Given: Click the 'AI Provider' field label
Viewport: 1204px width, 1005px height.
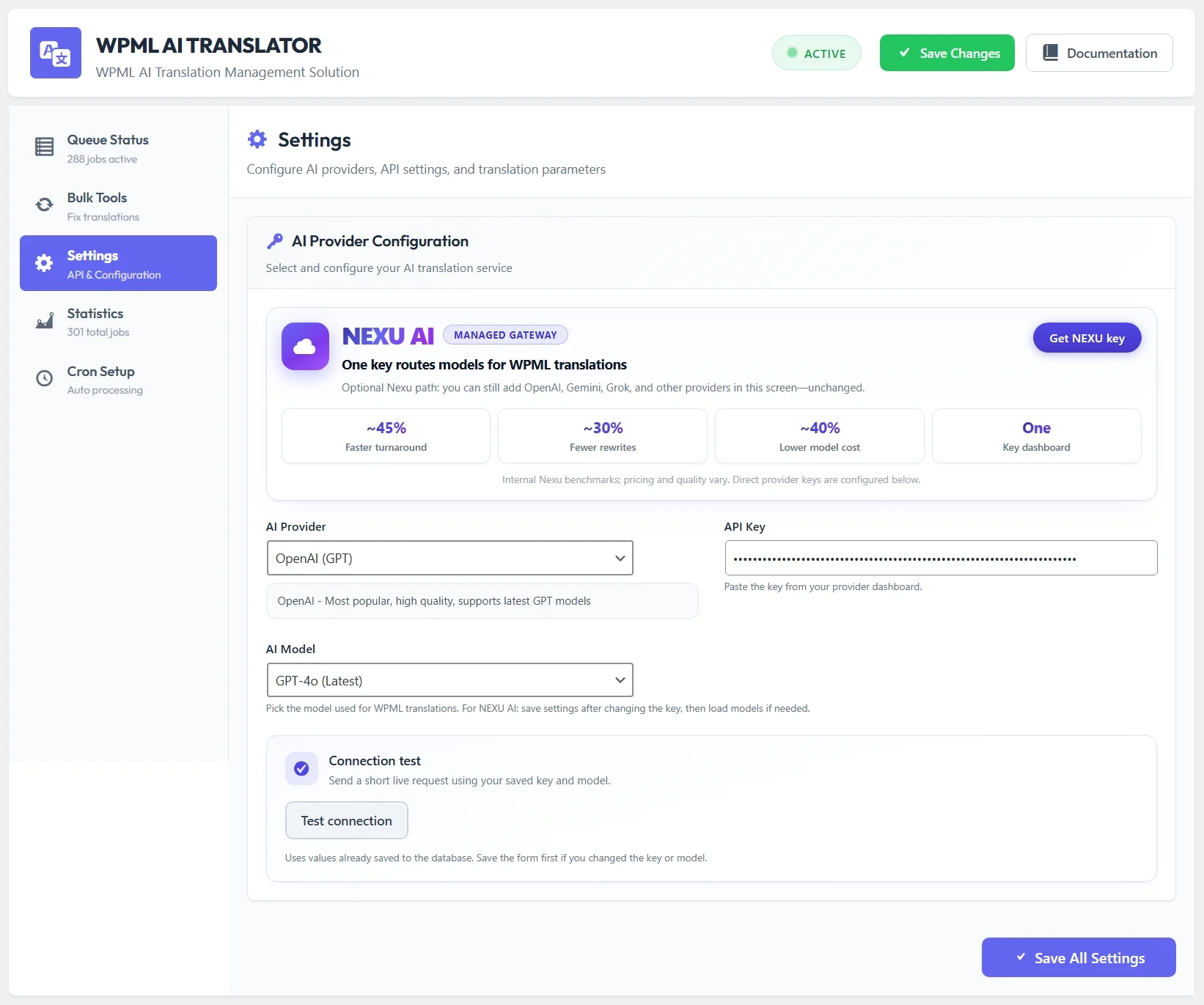Looking at the screenshot, I should [x=296, y=526].
